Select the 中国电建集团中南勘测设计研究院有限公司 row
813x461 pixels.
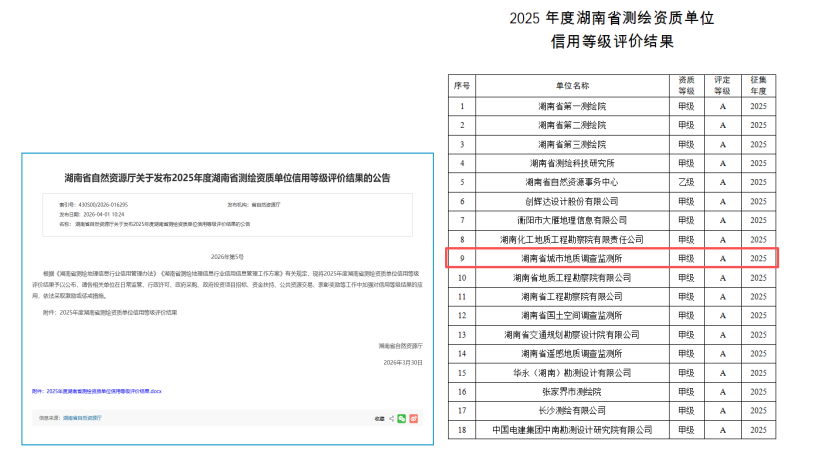tap(572, 429)
